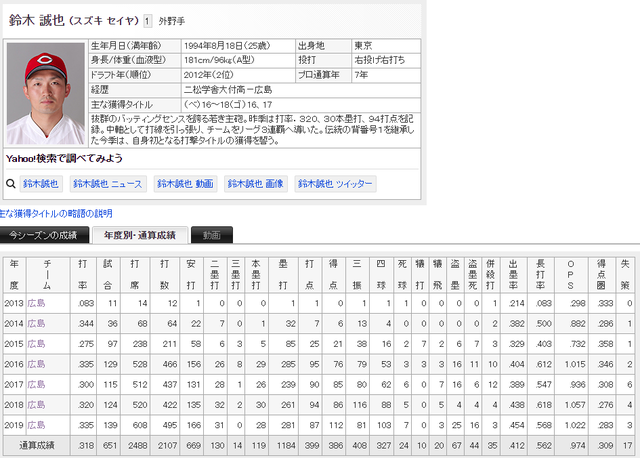Click career at-bats total 2107
This screenshot has width=640, height=458.
[167, 445]
